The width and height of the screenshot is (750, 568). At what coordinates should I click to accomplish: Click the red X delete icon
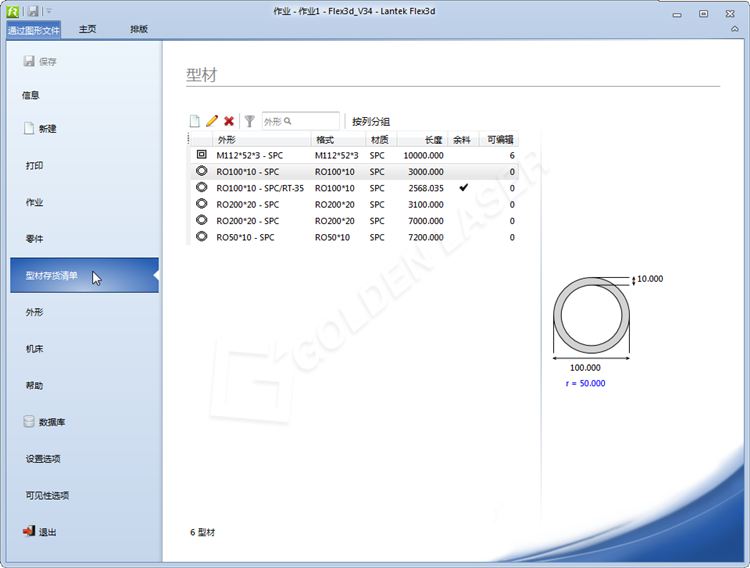click(x=229, y=121)
